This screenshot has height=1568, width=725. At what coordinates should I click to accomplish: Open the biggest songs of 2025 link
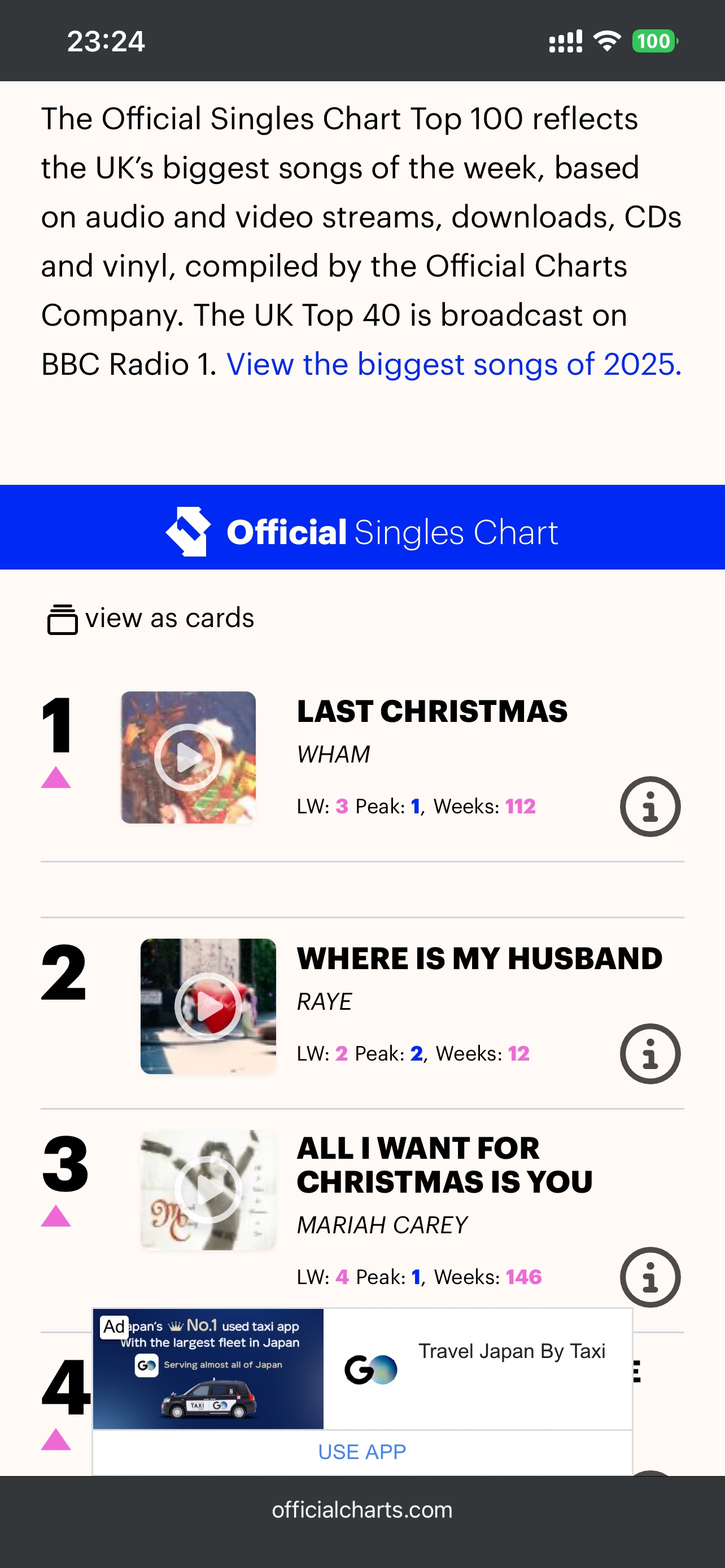pyautogui.click(x=453, y=365)
